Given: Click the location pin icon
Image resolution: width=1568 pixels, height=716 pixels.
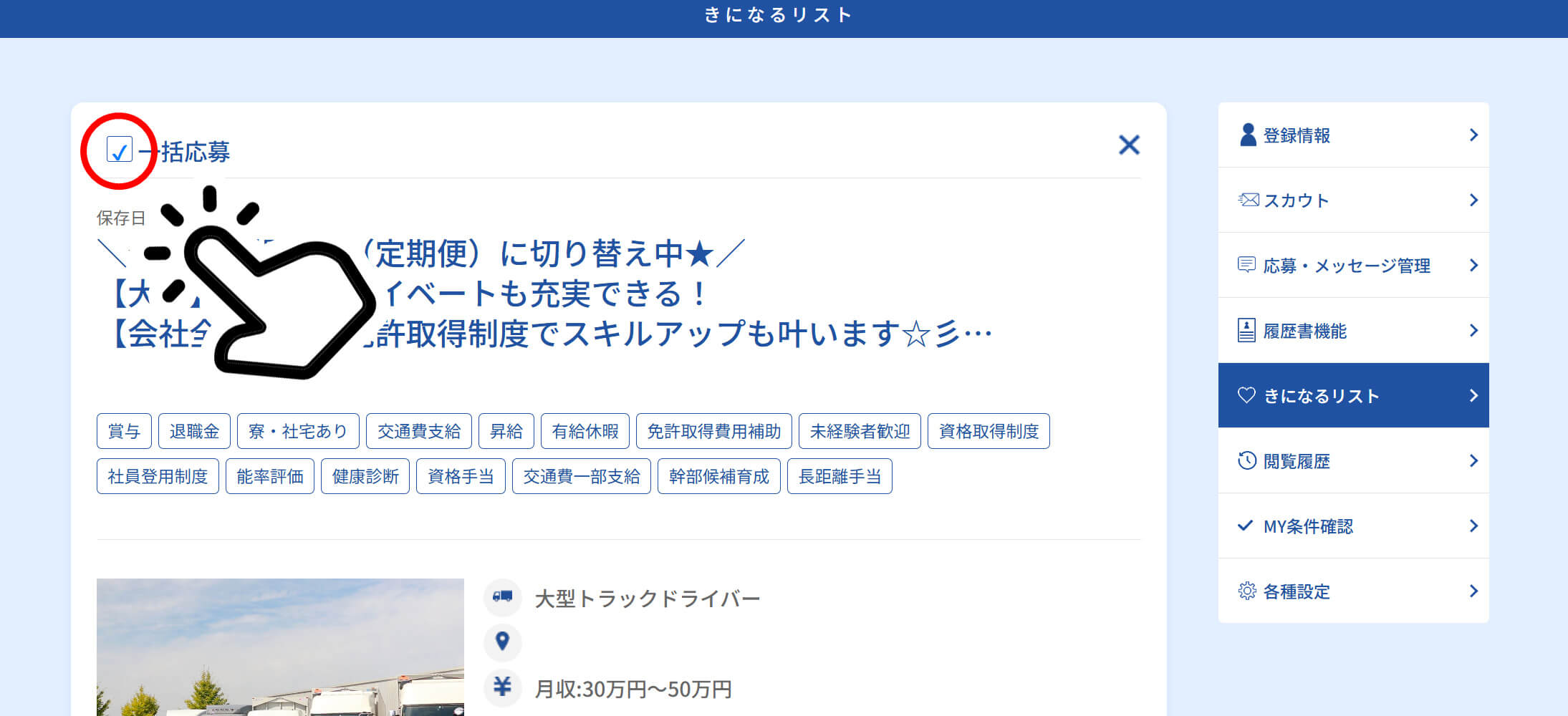Looking at the screenshot, I should pyautogui.click(x=502, y=642).
